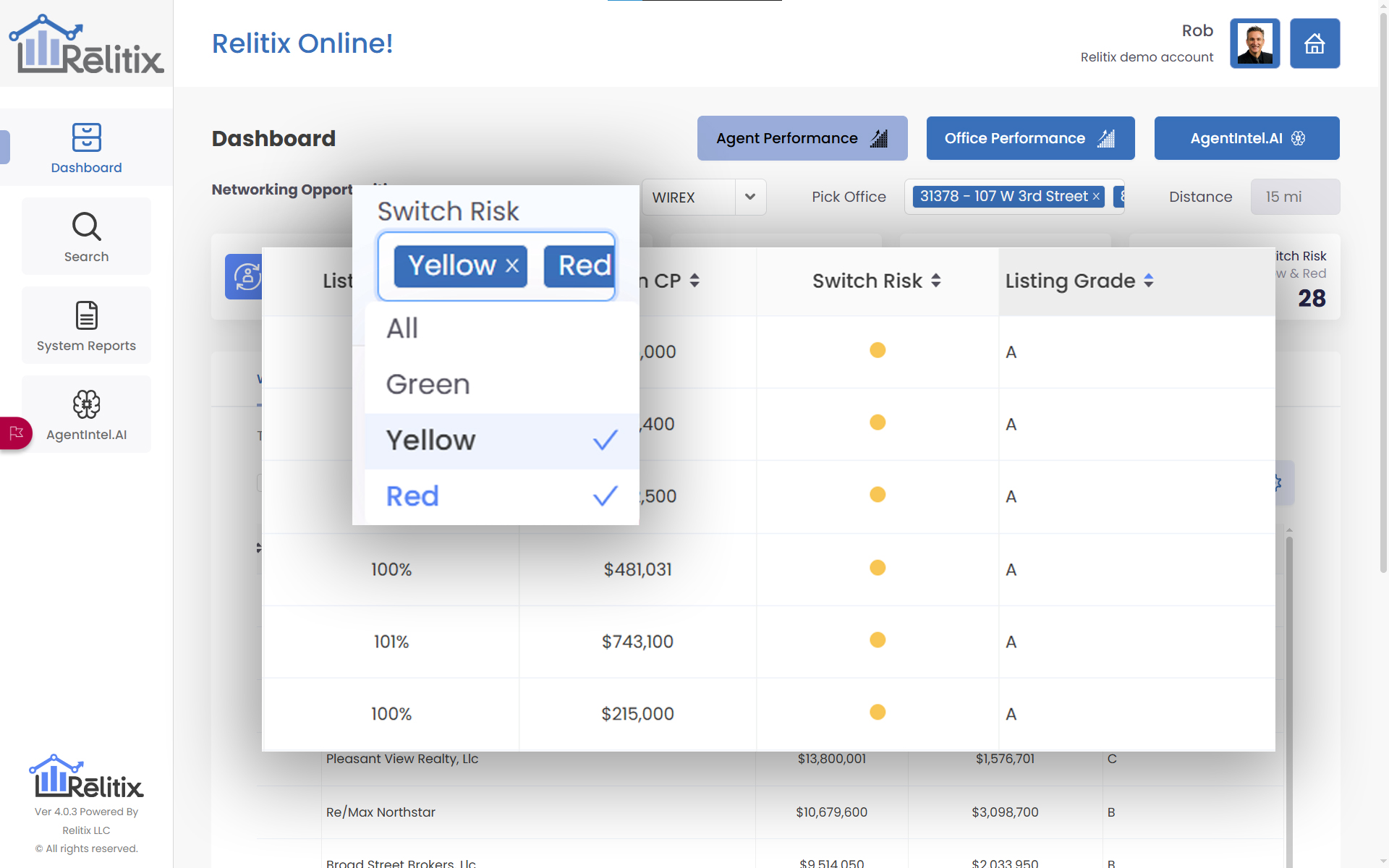Click the red flag feedback icon
This screenshot has width=1389, height=868.
coord(16,433)
